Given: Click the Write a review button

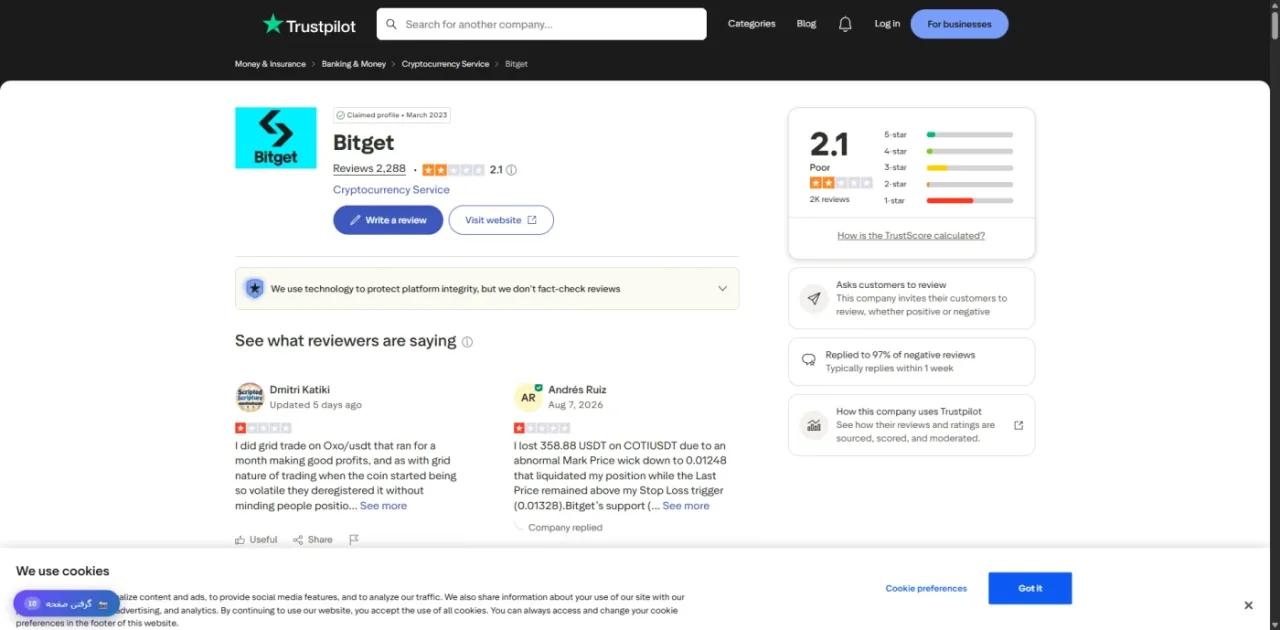Looking at the screenshot, I should coord(388,220).
